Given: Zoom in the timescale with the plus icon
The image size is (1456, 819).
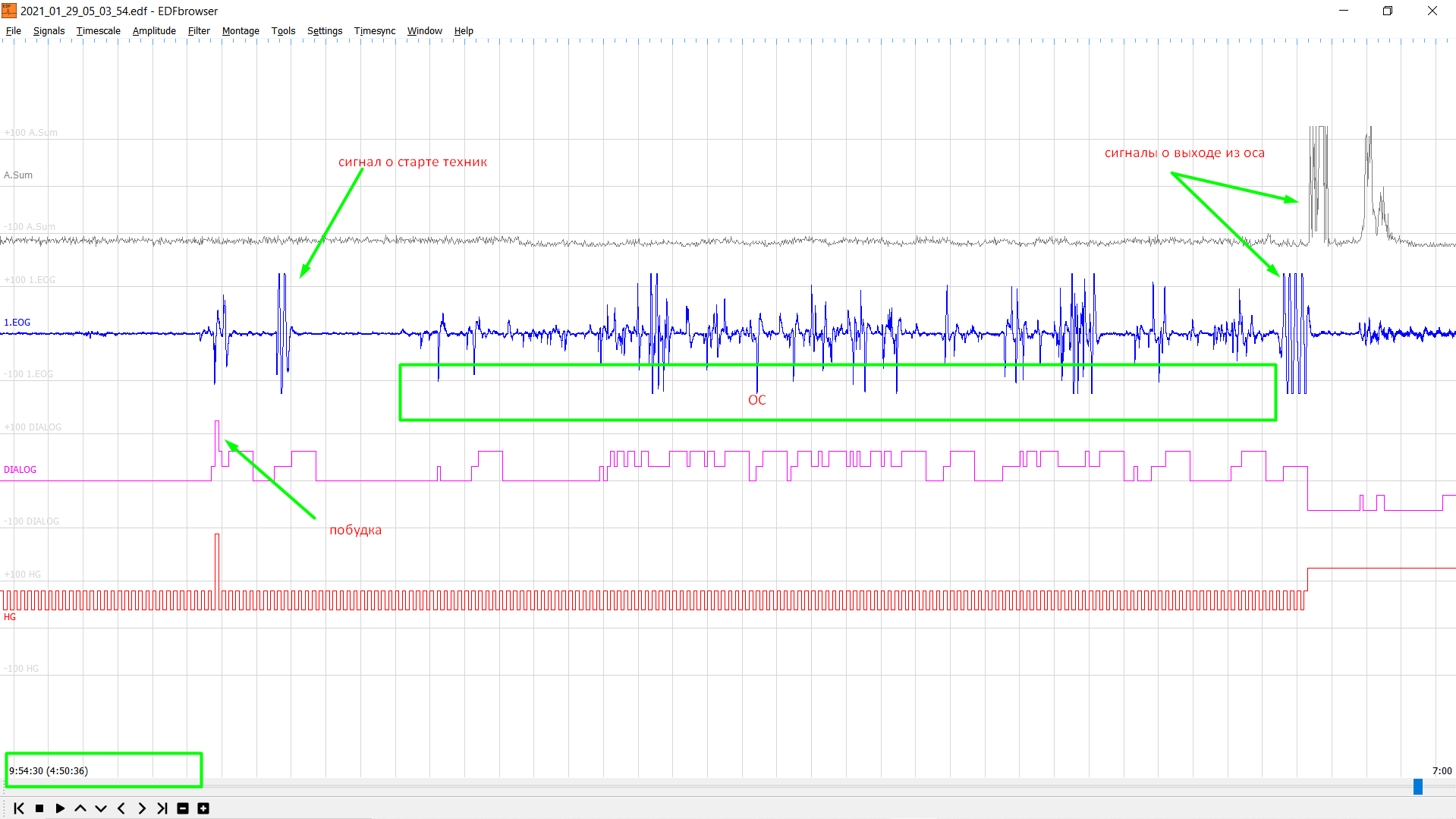Looking at the screenshot, I should point(203,808).
